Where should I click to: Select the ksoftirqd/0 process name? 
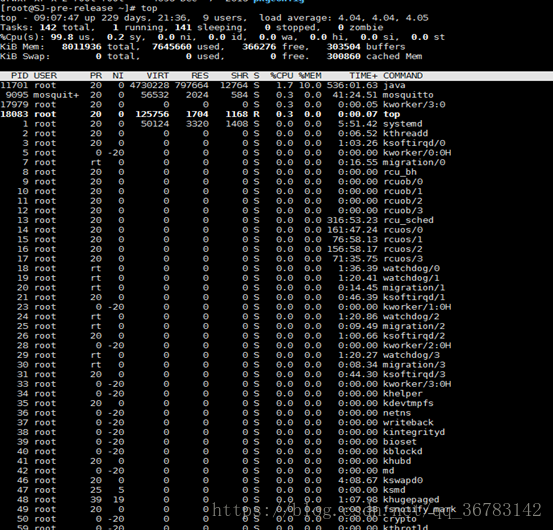[x=414, y=143]
